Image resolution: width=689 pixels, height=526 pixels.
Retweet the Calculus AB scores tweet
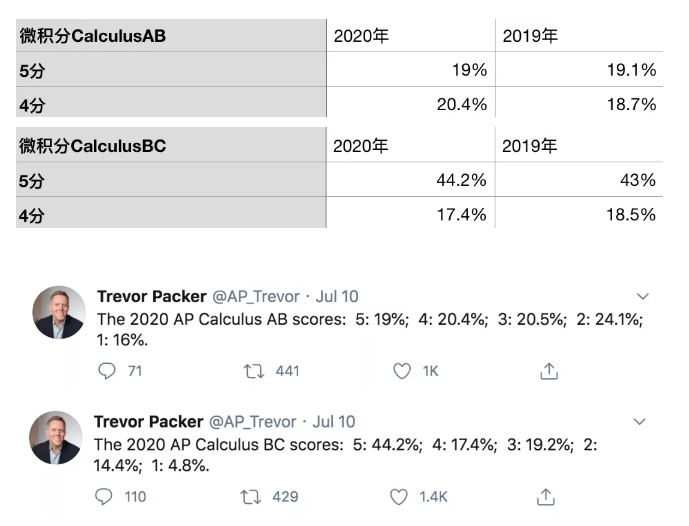[x=254, y=371]
